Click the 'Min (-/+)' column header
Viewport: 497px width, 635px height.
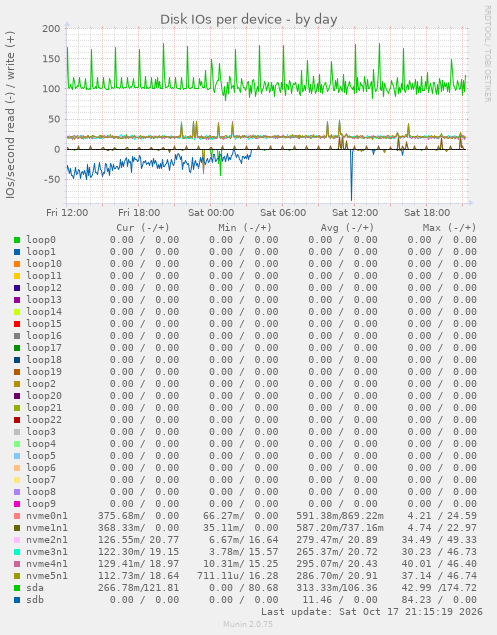[245, 228]
